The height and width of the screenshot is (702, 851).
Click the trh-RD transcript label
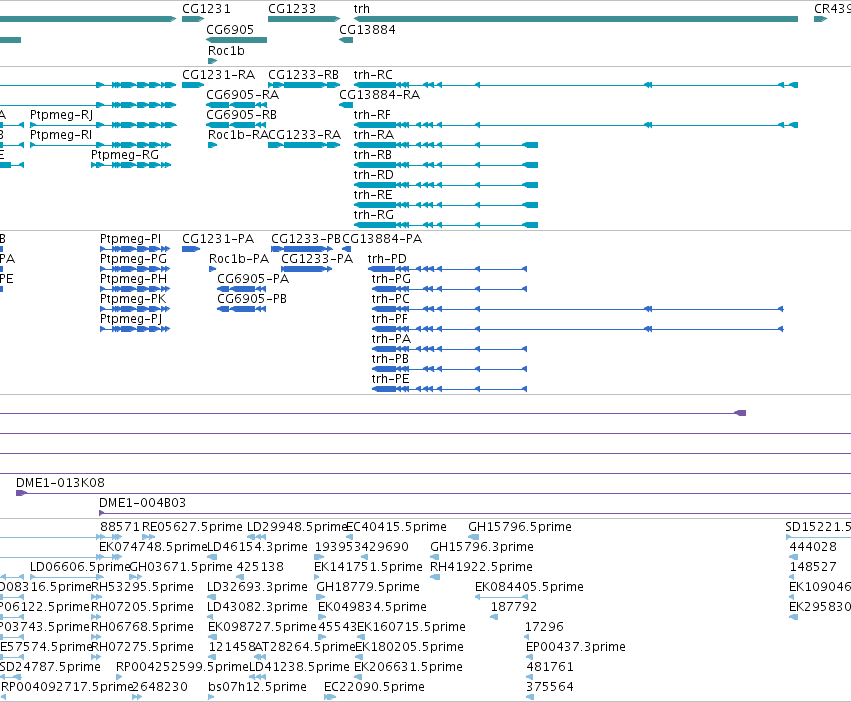click(373, 175)
